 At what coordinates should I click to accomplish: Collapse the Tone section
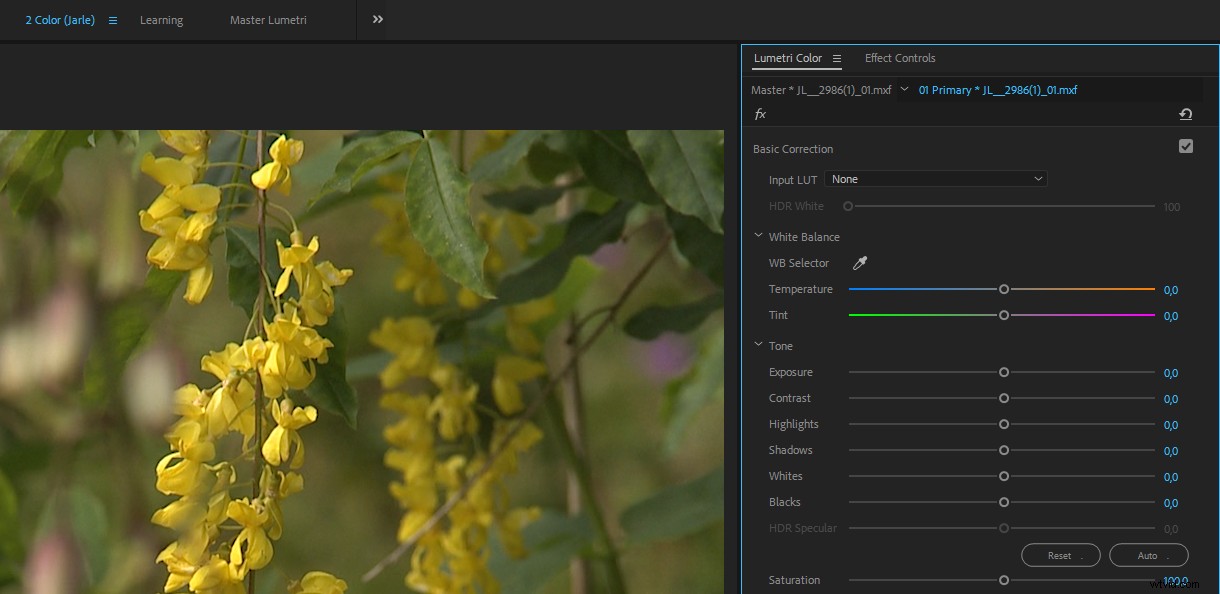pos(758,345)
